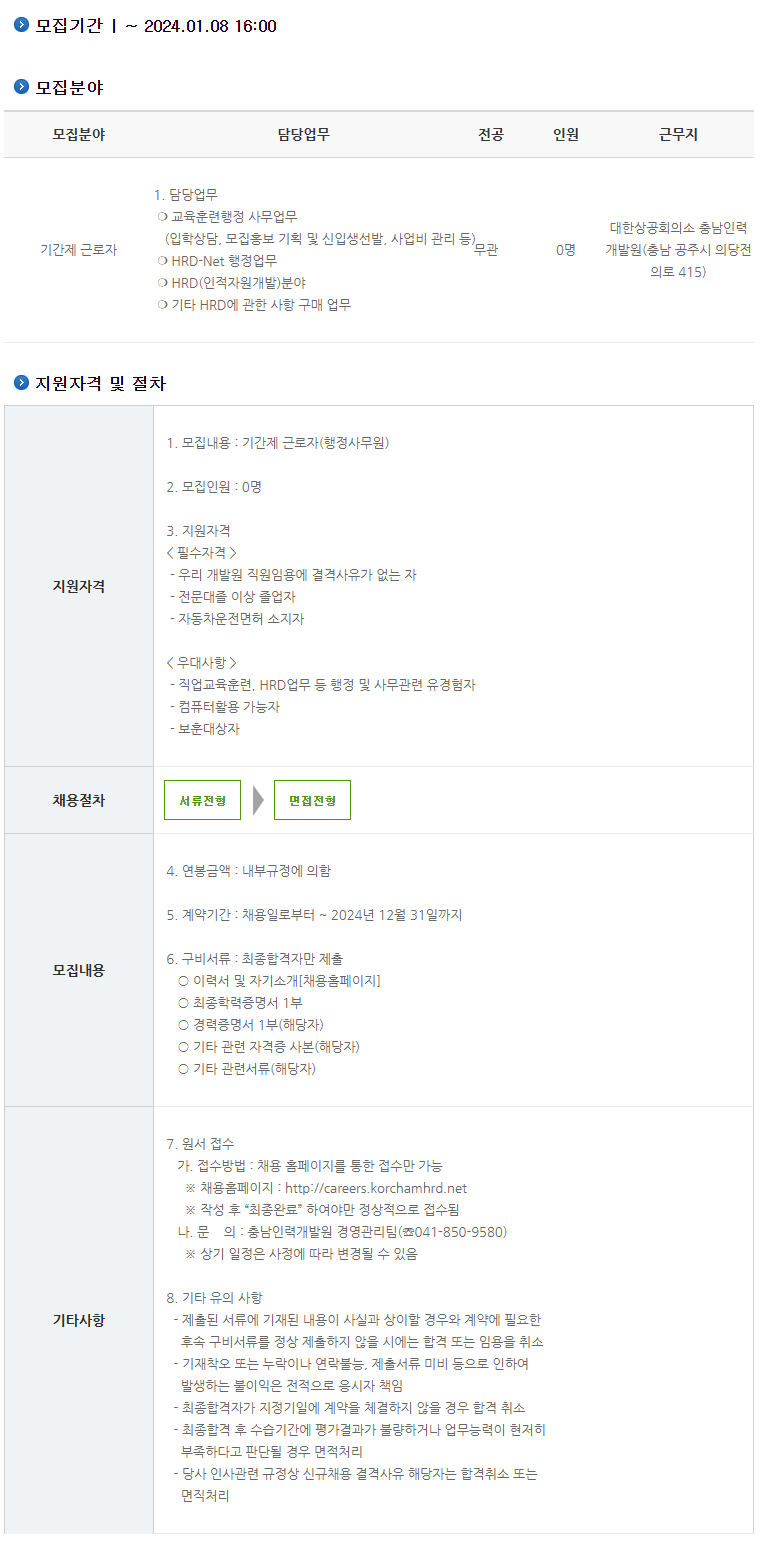Click the gray arrow between recruitment steps
769x1542 pixels.
(258, 800)
